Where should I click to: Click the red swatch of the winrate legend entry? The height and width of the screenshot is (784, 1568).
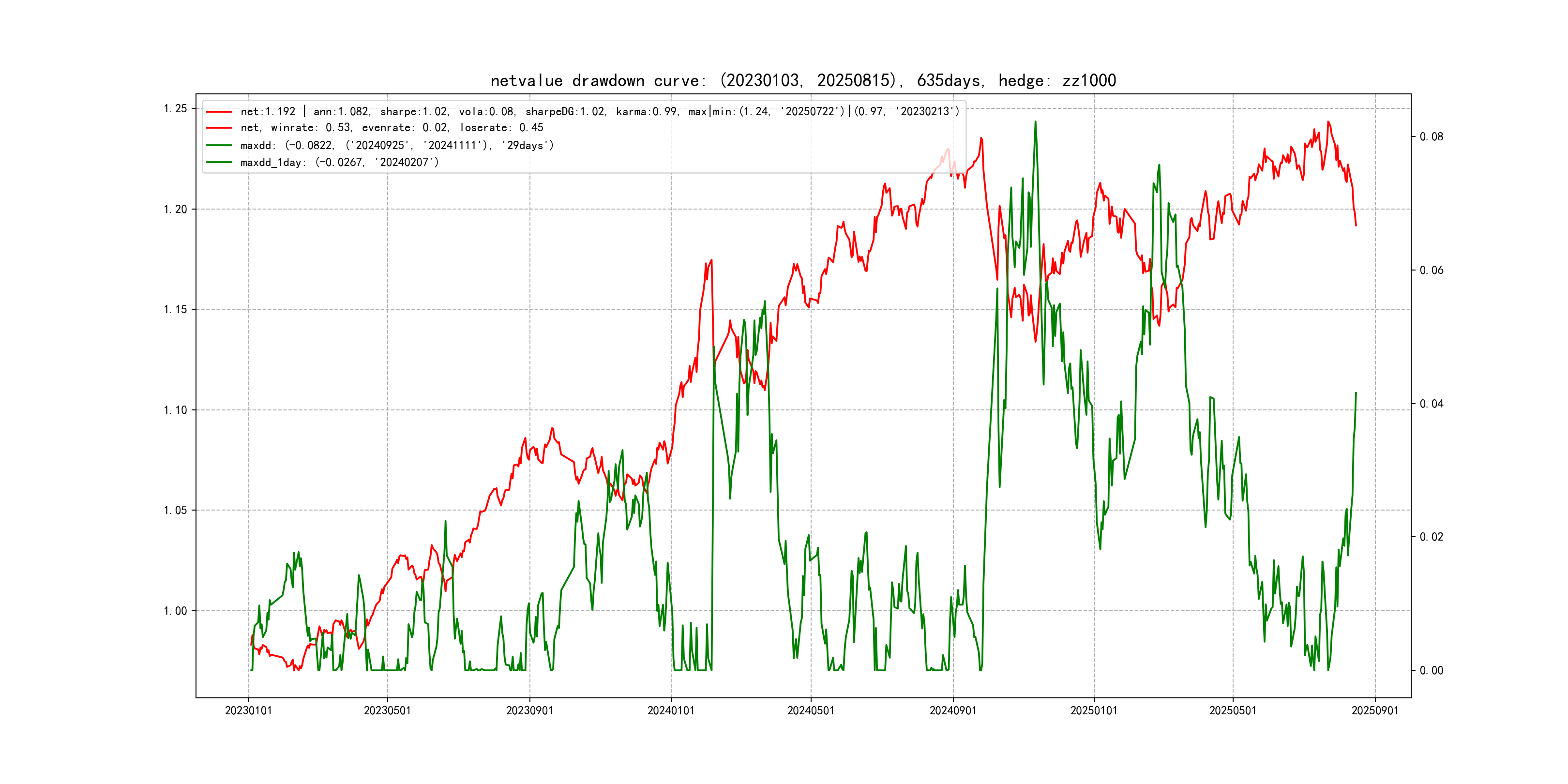tap(219, 128)
